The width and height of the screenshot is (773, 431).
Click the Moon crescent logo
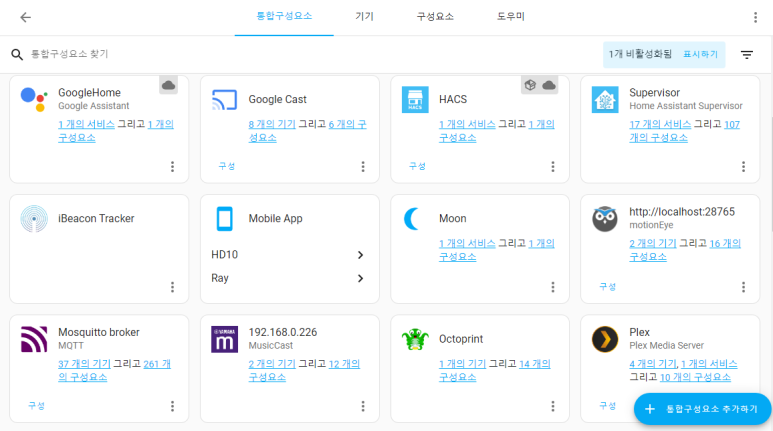[412, 218]
